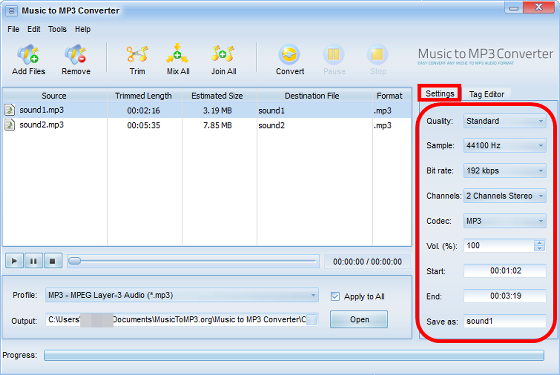Click the app icon in title bar
Image resolution: width=560 pixels, height=375 pixels.
tap(11, 11)
